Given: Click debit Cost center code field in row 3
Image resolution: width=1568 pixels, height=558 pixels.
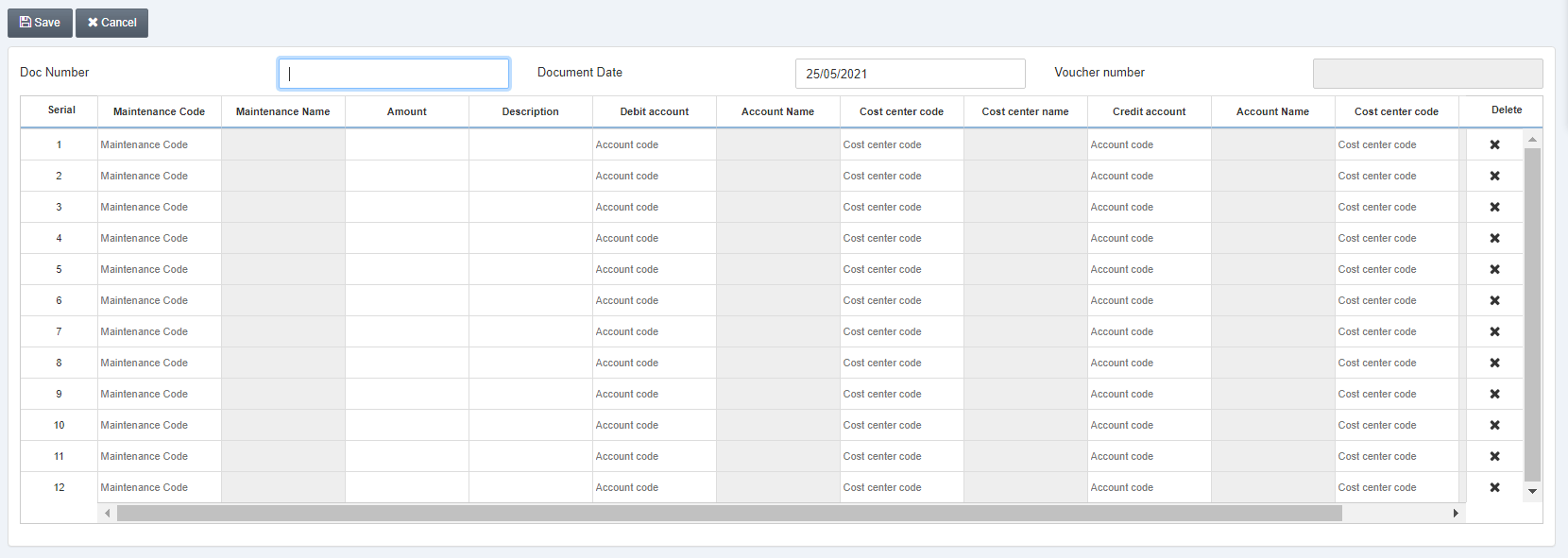Looking at the screenshot, I should [x=902, y=207].
